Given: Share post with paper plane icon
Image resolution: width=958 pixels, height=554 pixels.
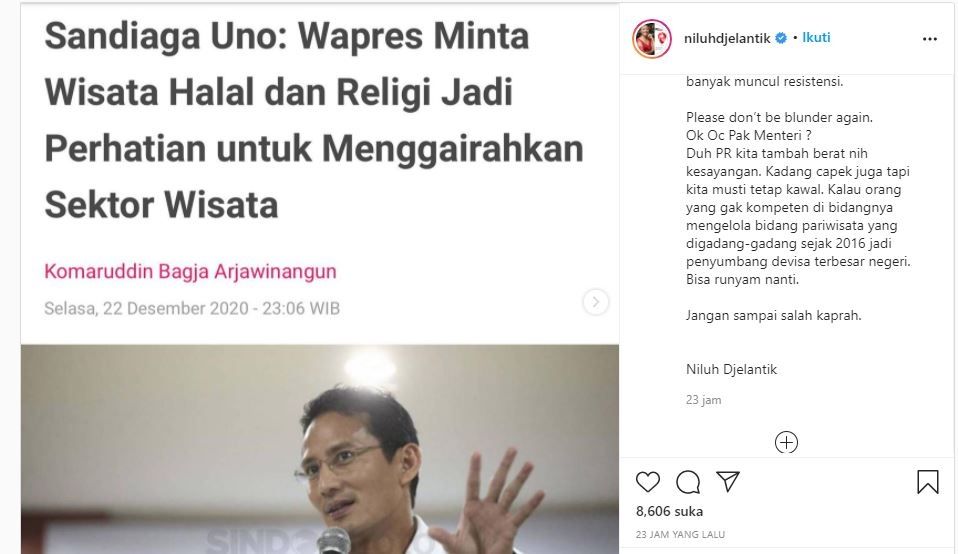Looking at the screenshot, I should 728,481.
